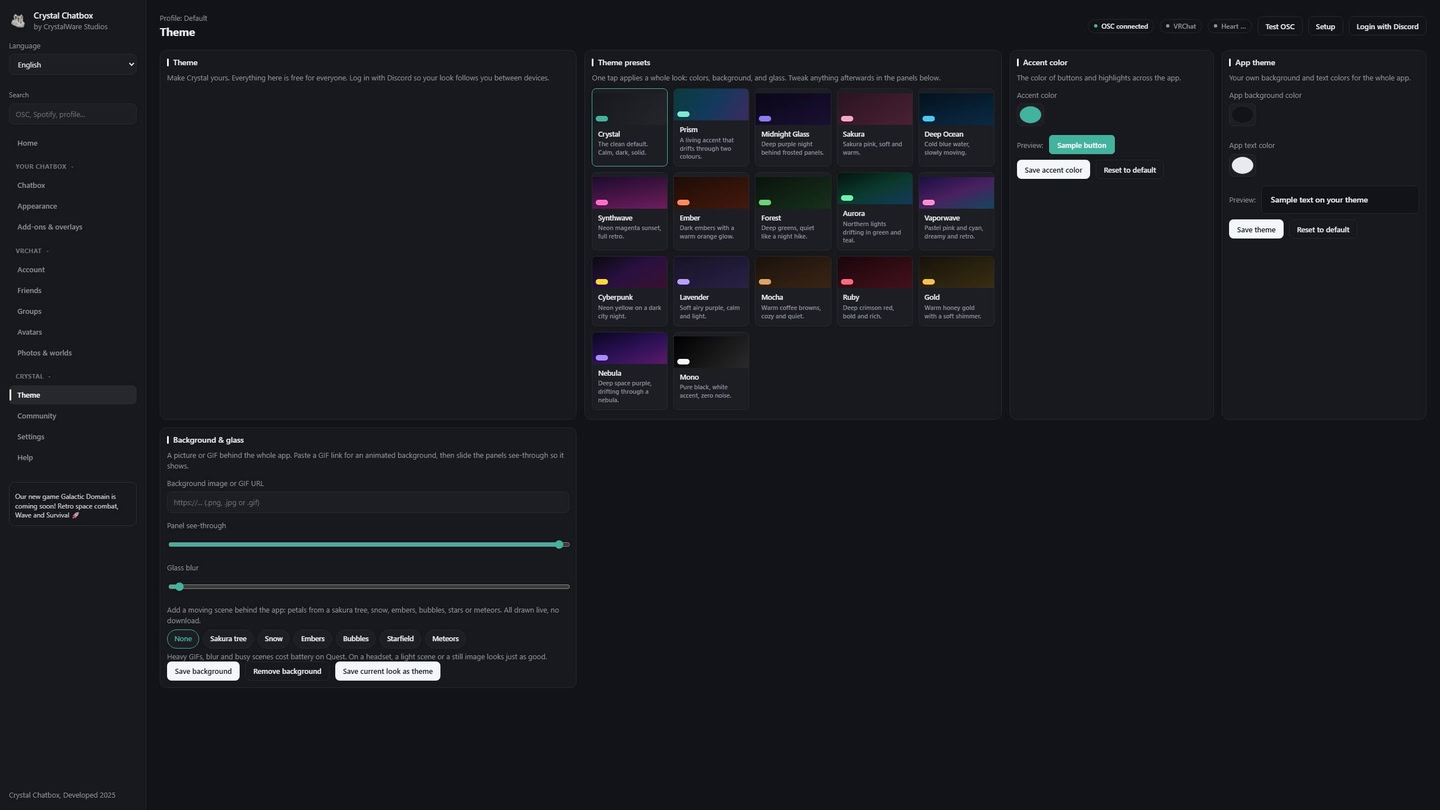1440x810 pixels.
Task: Apply the Mono theme preset
Action: (x=711, y=371)
